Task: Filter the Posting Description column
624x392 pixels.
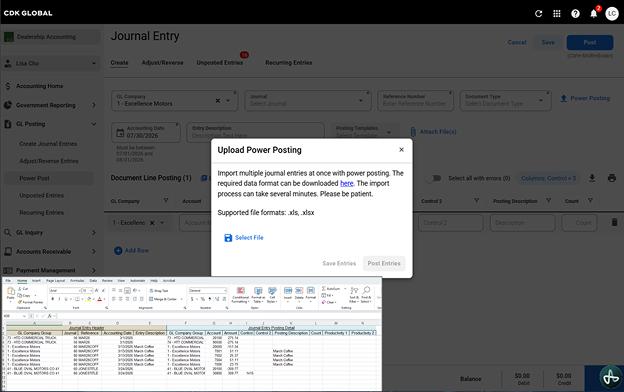Action: pos(548,200)
